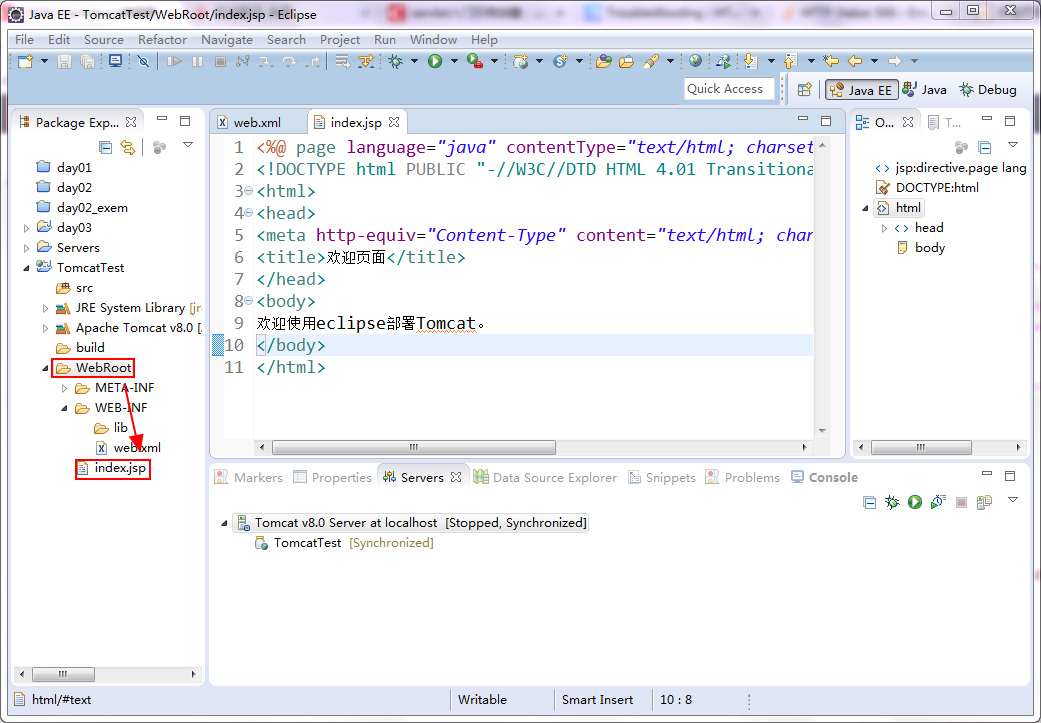Viewport: 1041px width, 723px height.
Task: Collapse the WEB-INF folder node
Action: coord(64,408)
